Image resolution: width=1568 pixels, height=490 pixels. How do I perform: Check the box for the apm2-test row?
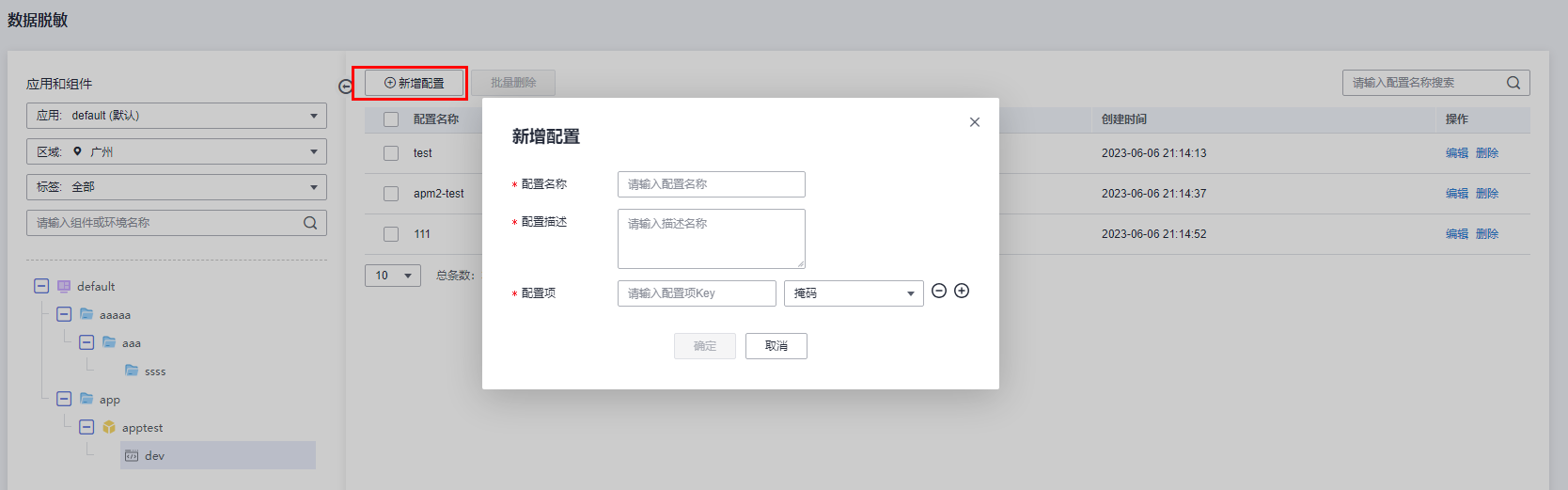point(391,194)
